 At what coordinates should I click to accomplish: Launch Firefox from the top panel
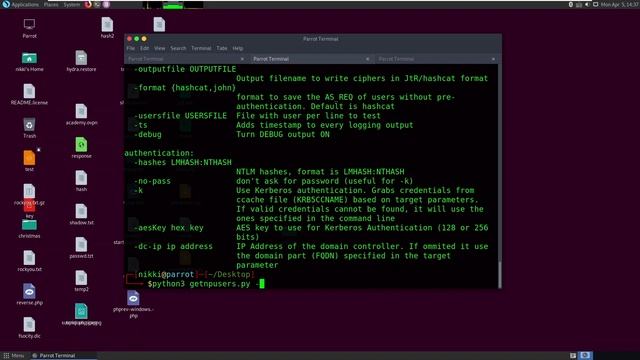[88, 4]
